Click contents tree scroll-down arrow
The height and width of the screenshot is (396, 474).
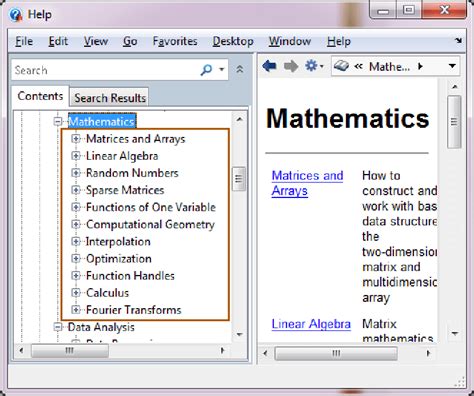239,334
